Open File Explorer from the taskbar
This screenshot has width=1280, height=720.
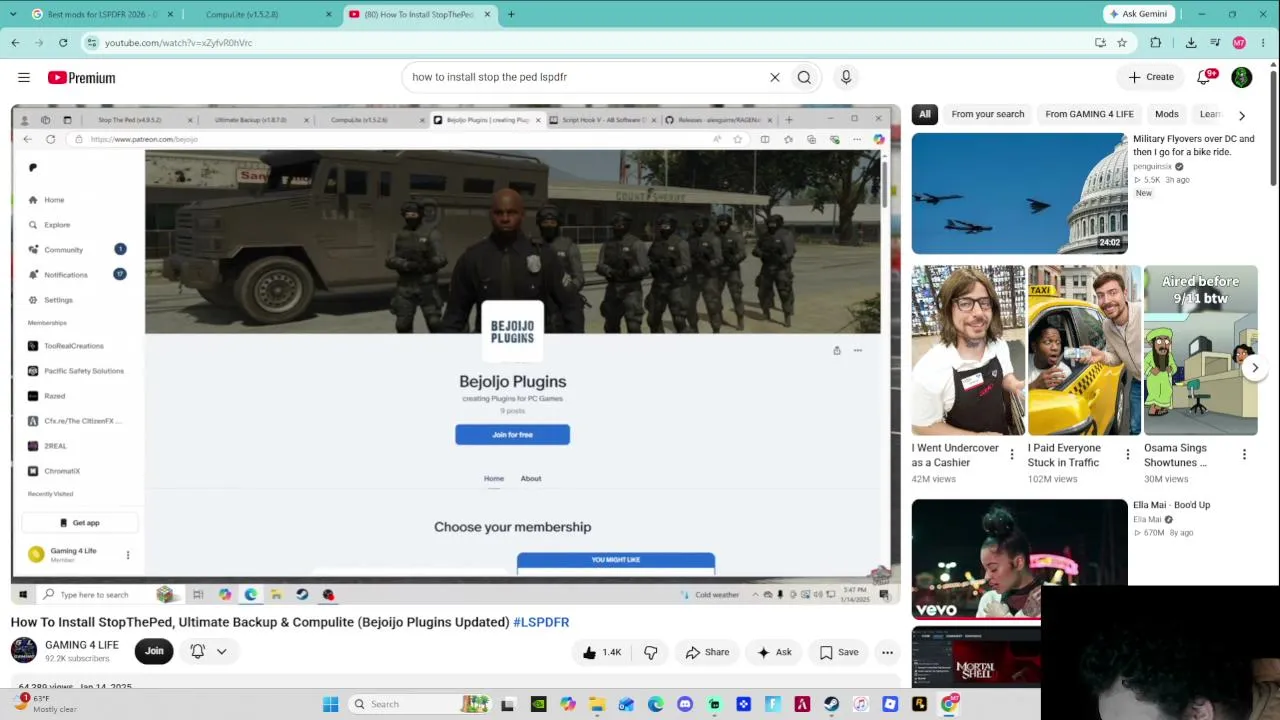click(x=597, y=704)
